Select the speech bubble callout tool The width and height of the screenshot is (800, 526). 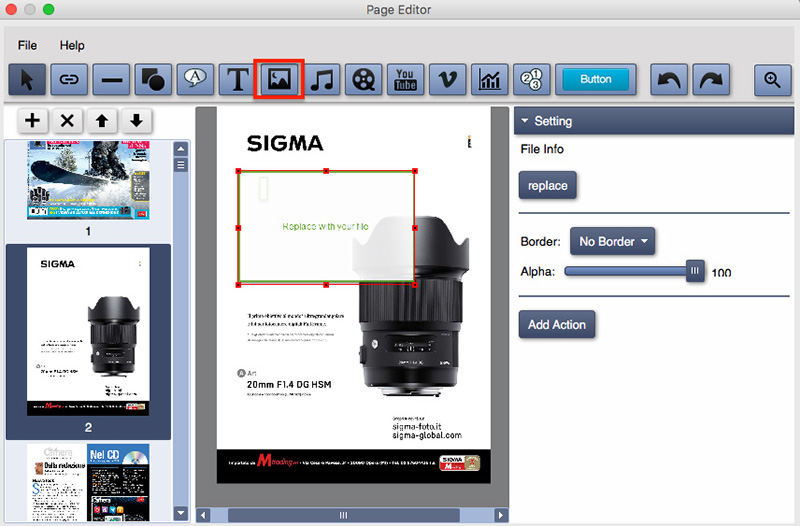point(195,80)
